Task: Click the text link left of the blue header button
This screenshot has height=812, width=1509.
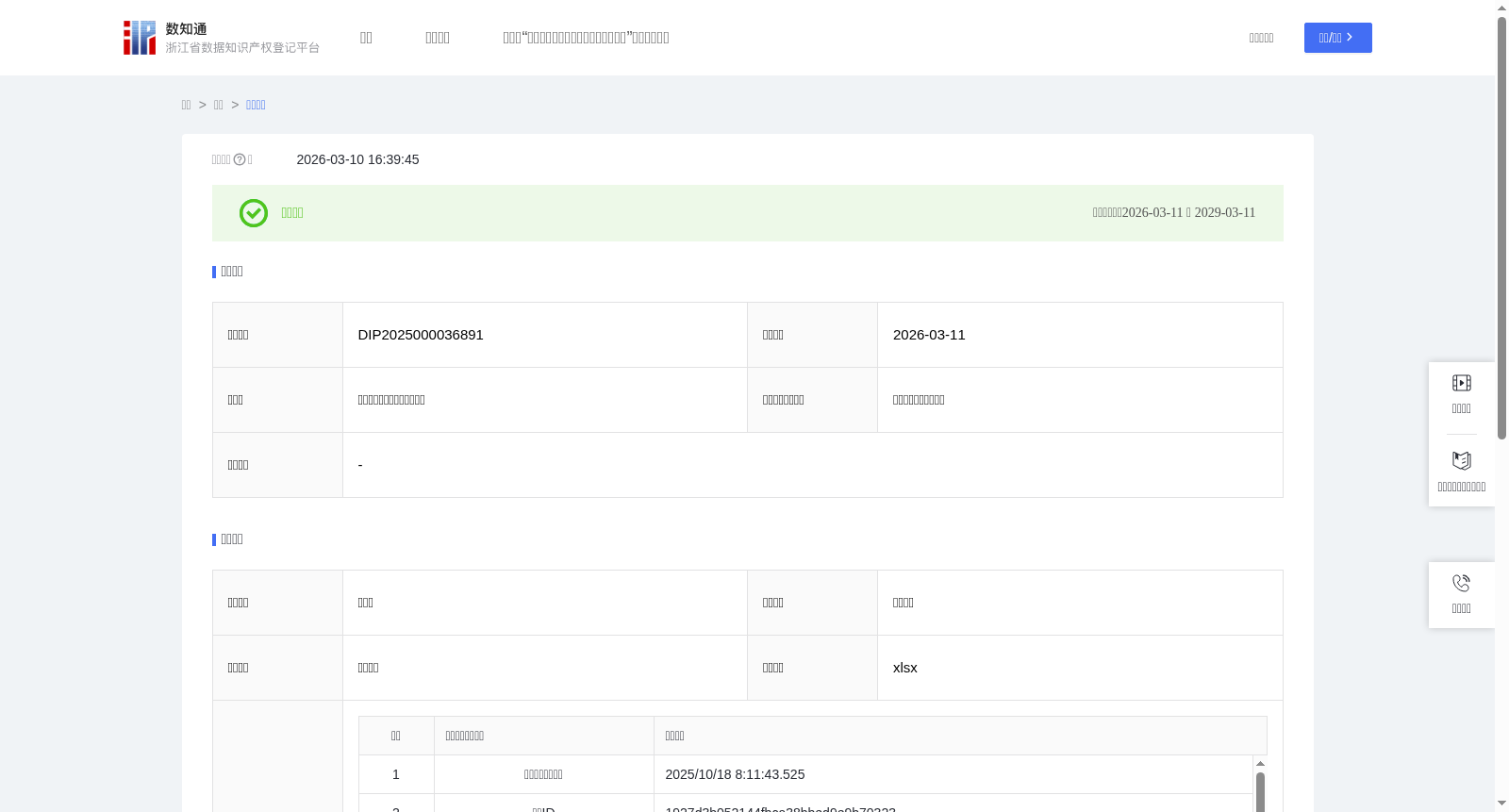Action: point(1261,38)
